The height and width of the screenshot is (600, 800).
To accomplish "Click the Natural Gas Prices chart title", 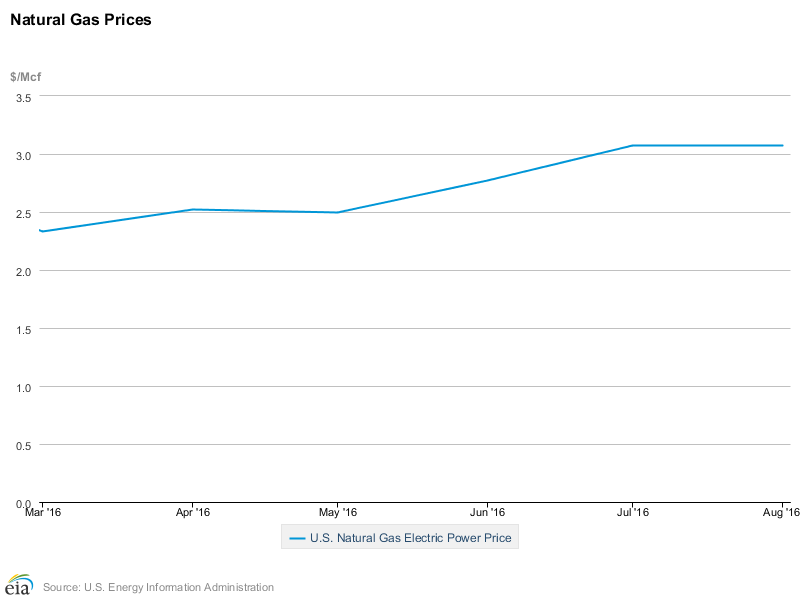I will [81, 19].
